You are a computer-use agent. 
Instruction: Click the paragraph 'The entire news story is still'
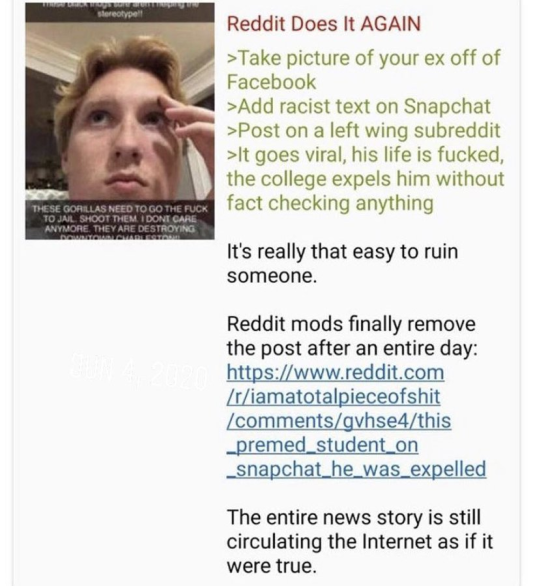click(354, 518)
